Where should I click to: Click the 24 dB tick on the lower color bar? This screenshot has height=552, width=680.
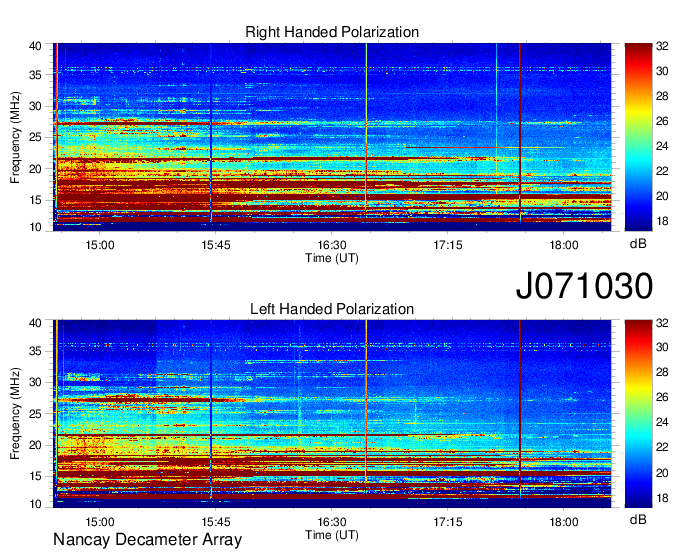662,422
